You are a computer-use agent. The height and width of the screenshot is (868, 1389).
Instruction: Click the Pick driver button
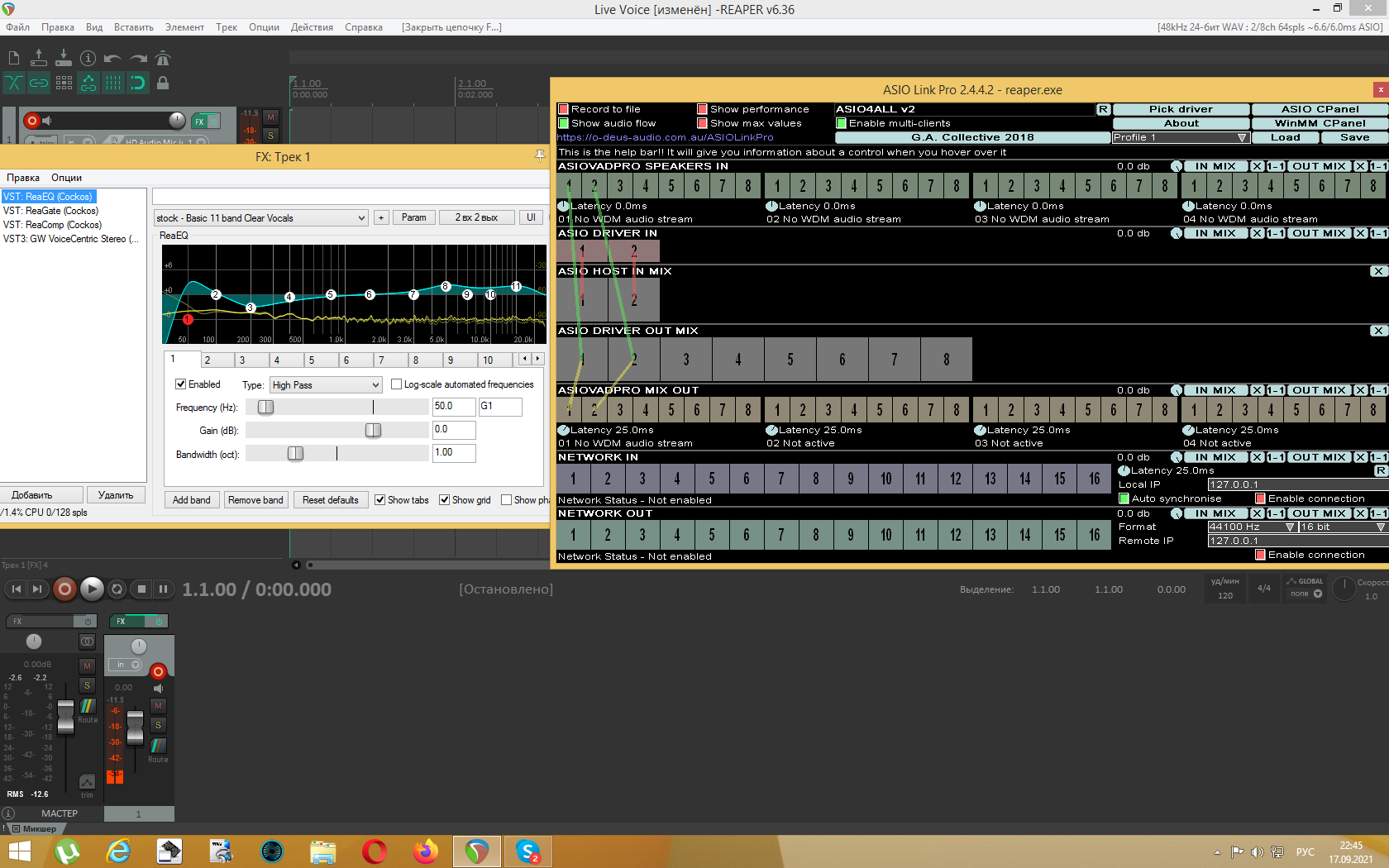click(1181, 109)
